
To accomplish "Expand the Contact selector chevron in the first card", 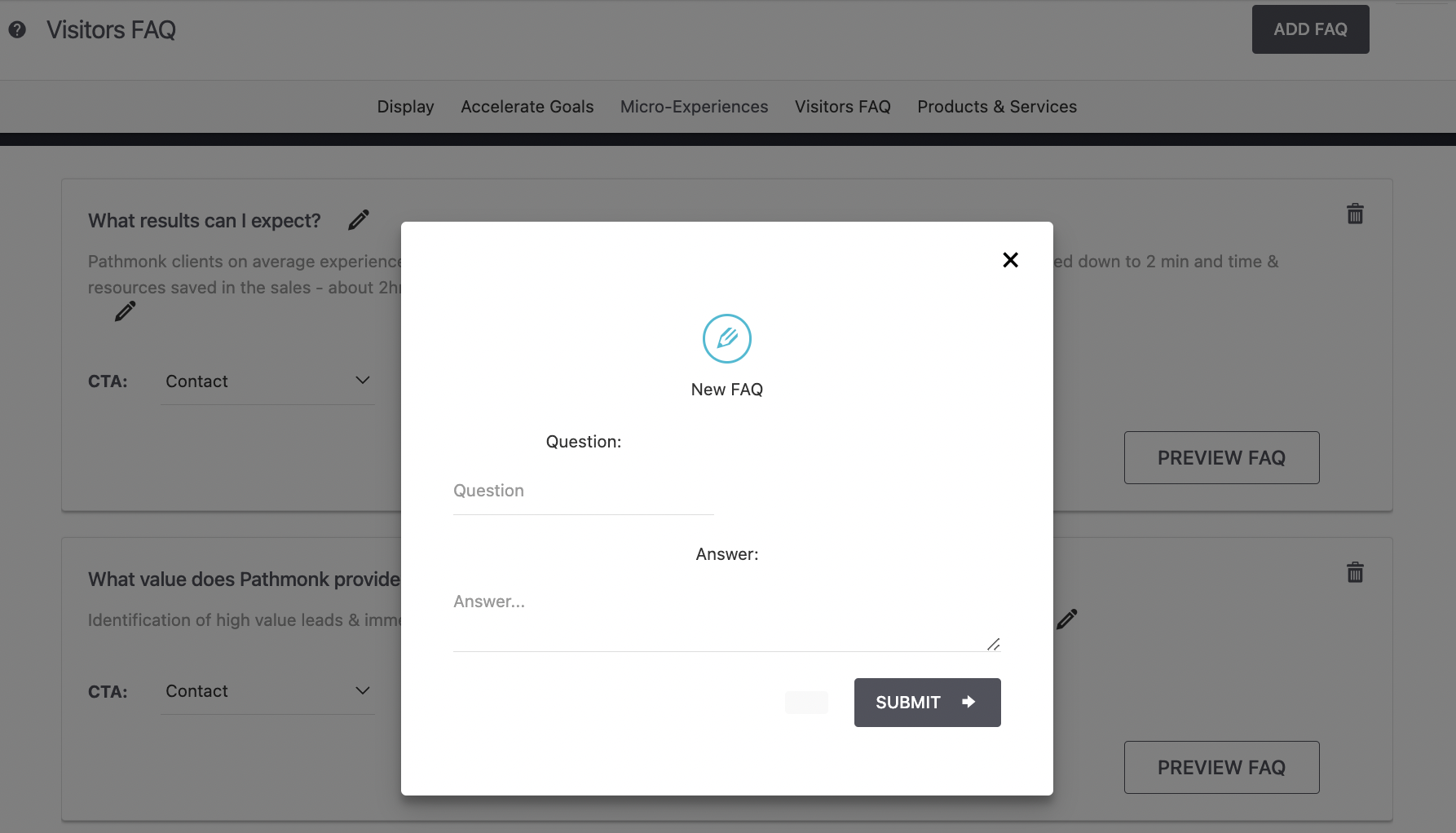I will [x=363, y=380].
